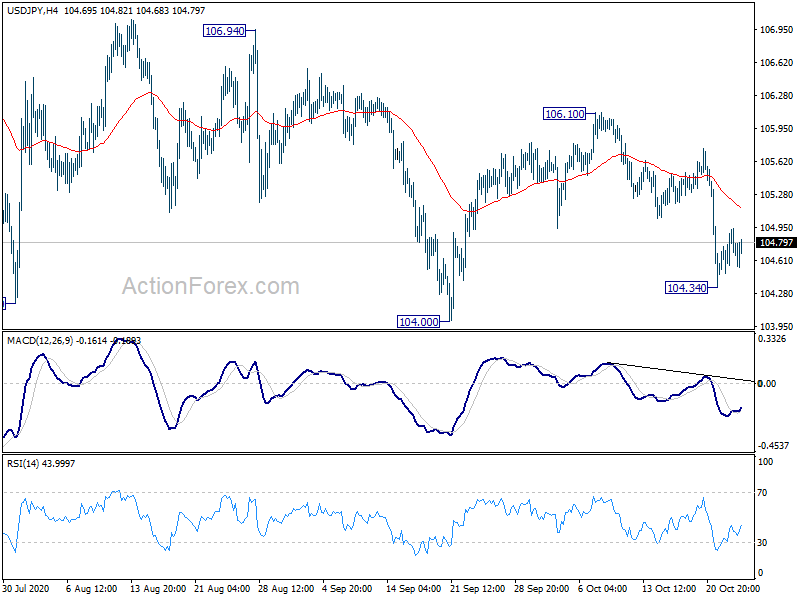Click the 106.950 price axis value
Image resolution: width=800 pixels, height=600 pixels.
click(777, 30)
